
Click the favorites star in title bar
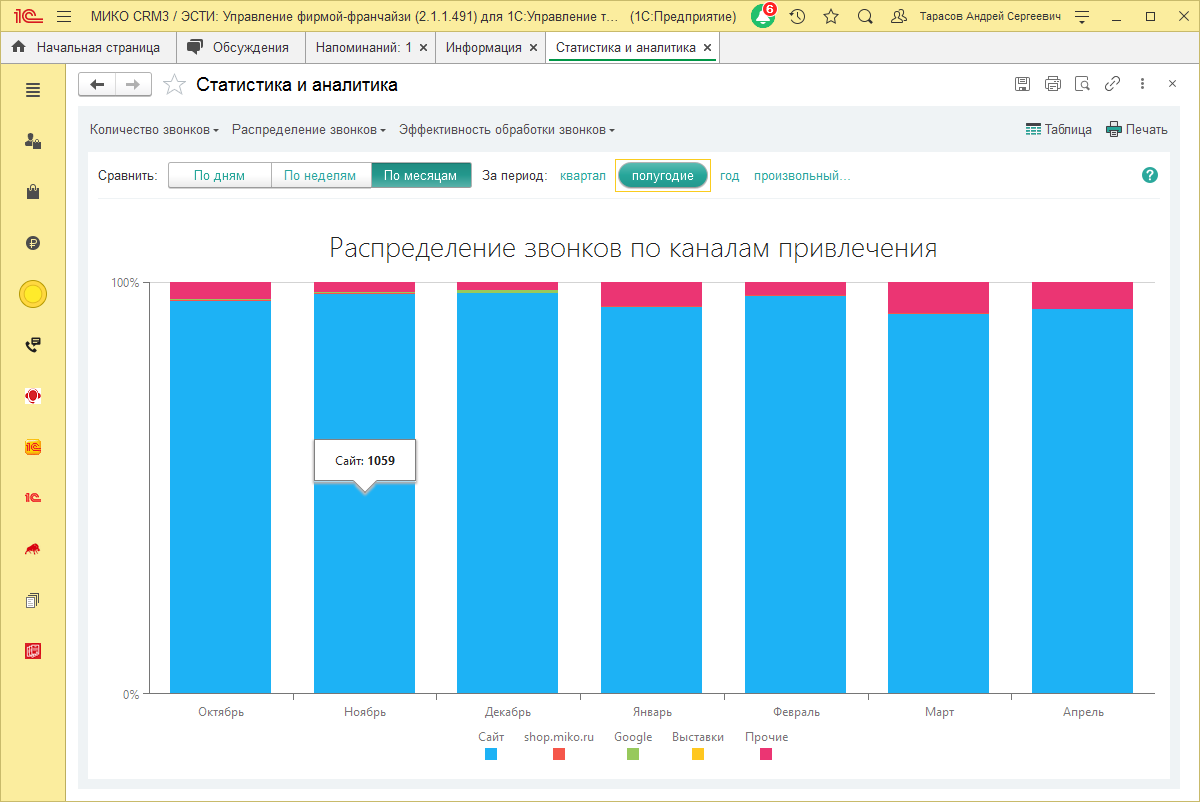click(831, 17)
